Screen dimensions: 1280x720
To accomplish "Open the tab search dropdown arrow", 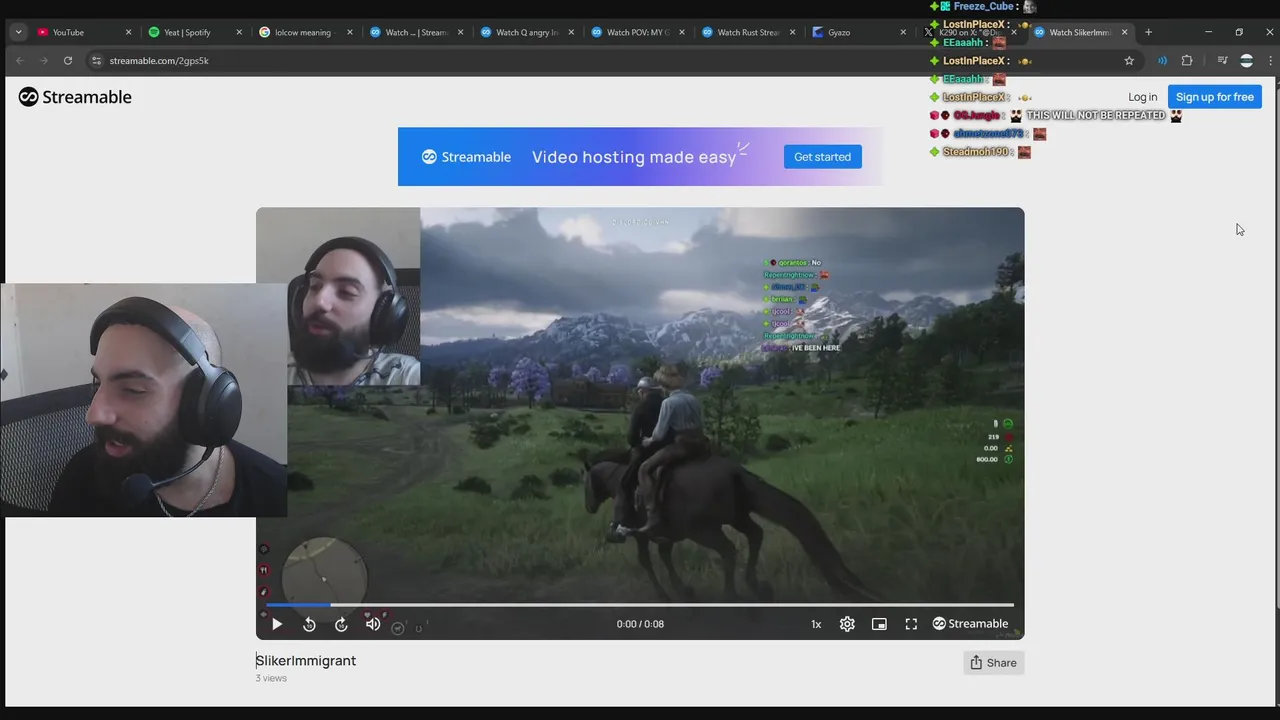I will 18,32.
